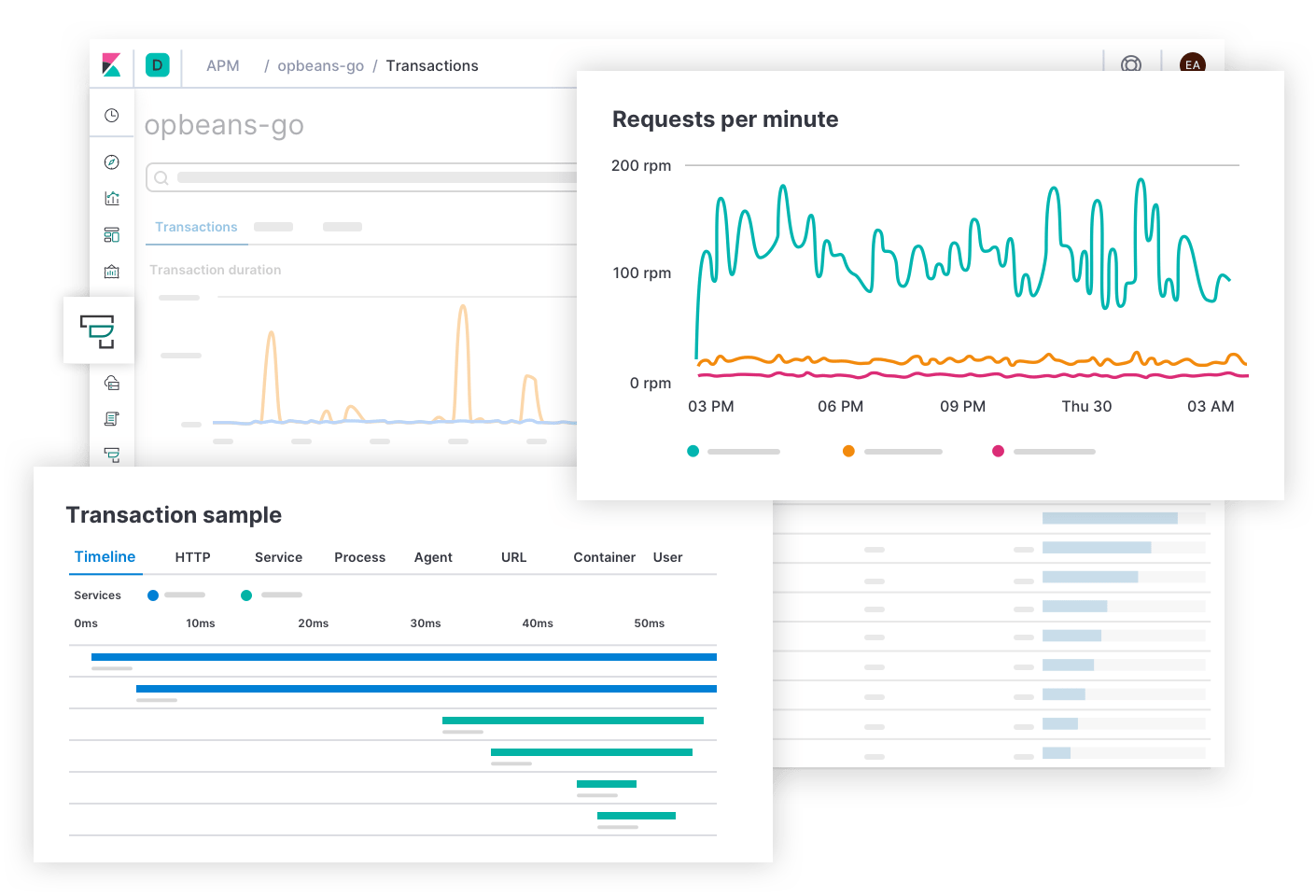Toggle the pink series in the legend
Viewport: 1316px width, 896px height.
click(x=998, y=451)
